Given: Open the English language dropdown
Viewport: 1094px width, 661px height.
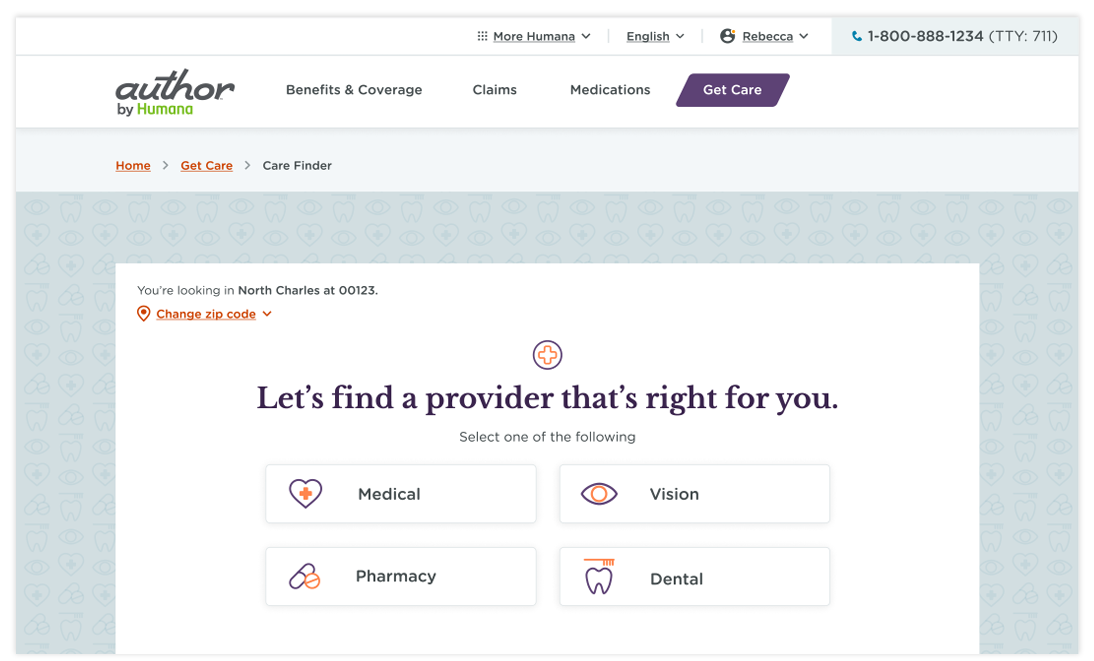Looking at the screenshot, I should click(655, 36).
